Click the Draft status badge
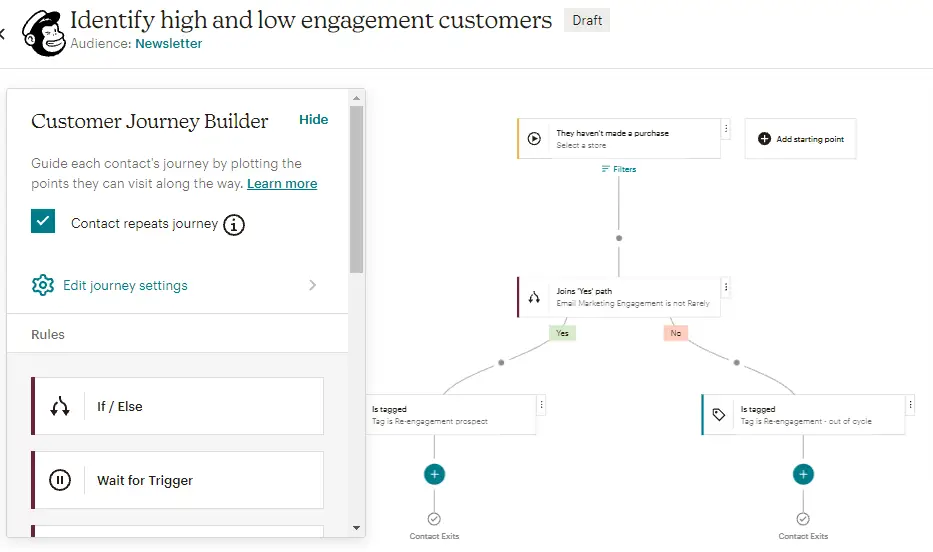933x552 pixels. 587,20
